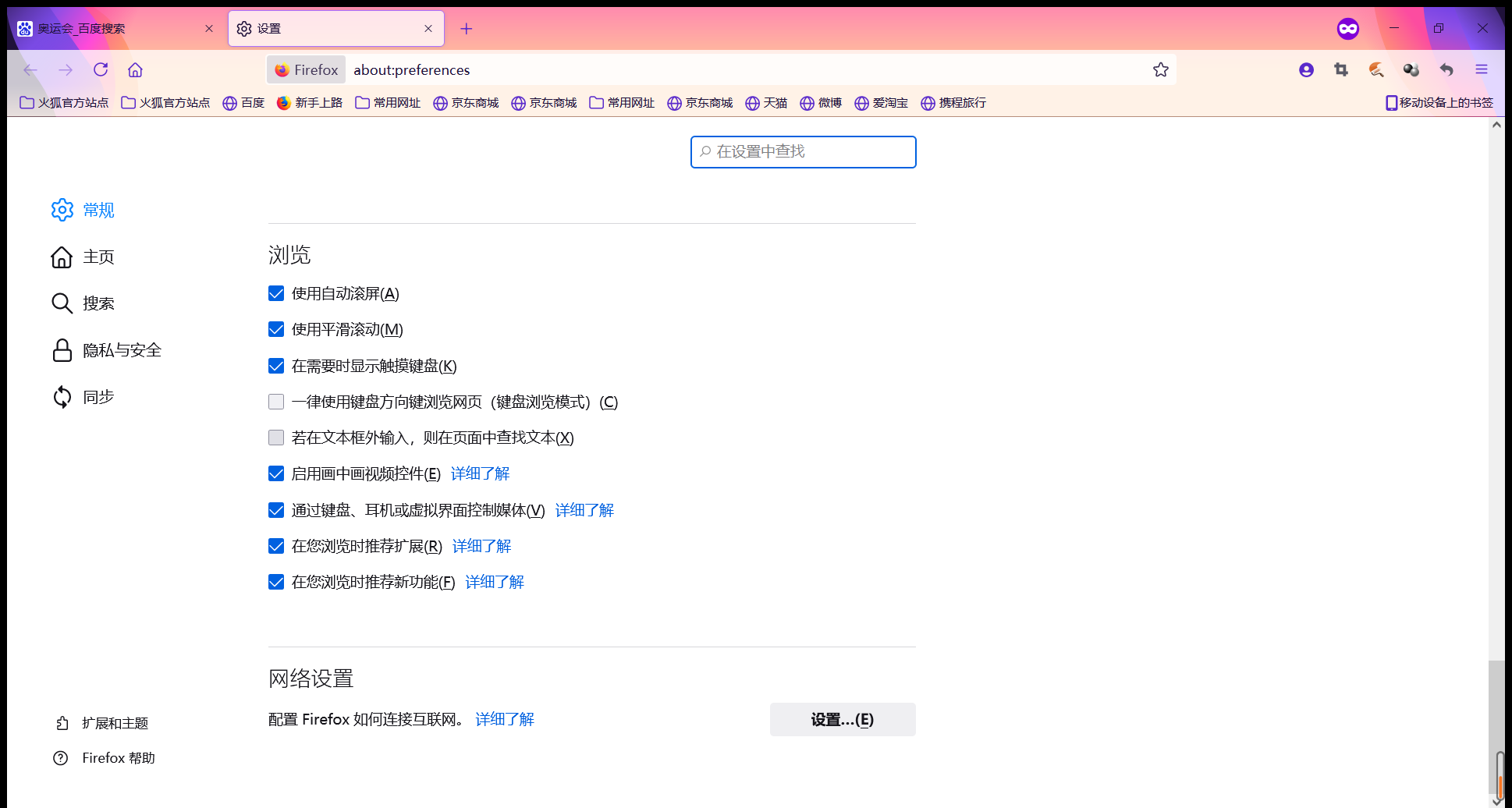
Task: Open 详细了解 link beside 启用画中画视频控件
Action: (479, 473)
